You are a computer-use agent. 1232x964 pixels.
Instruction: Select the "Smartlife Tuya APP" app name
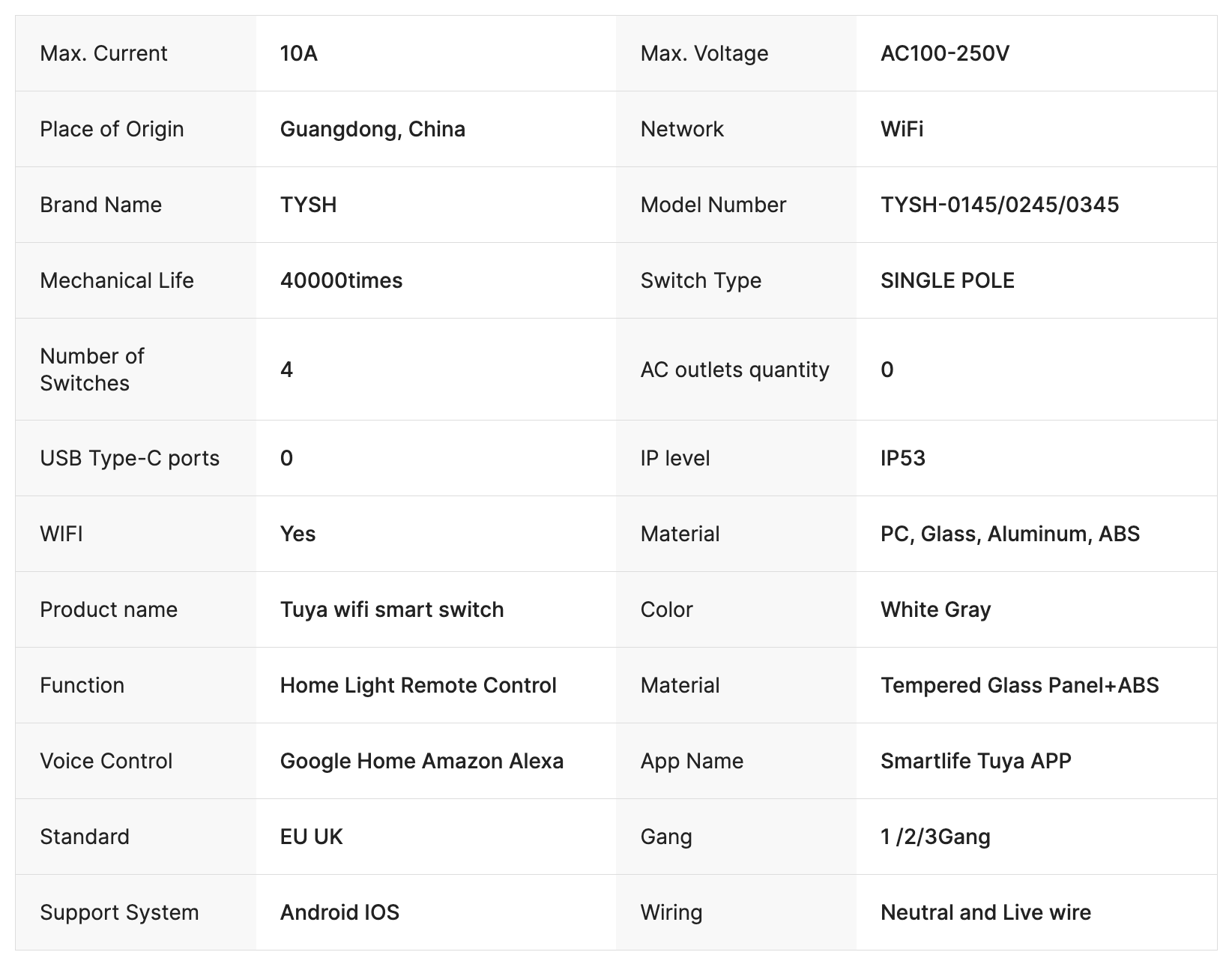pos(975,761)
